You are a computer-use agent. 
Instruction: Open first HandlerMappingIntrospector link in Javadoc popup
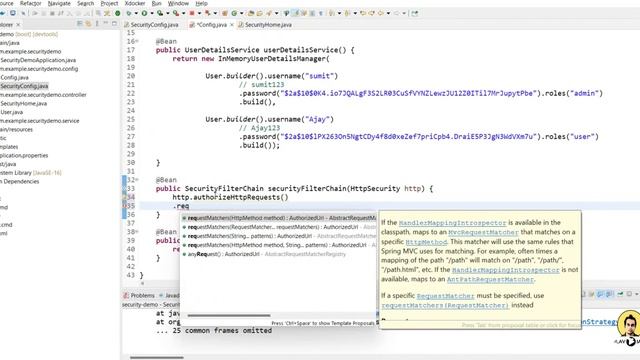point(452,223)
